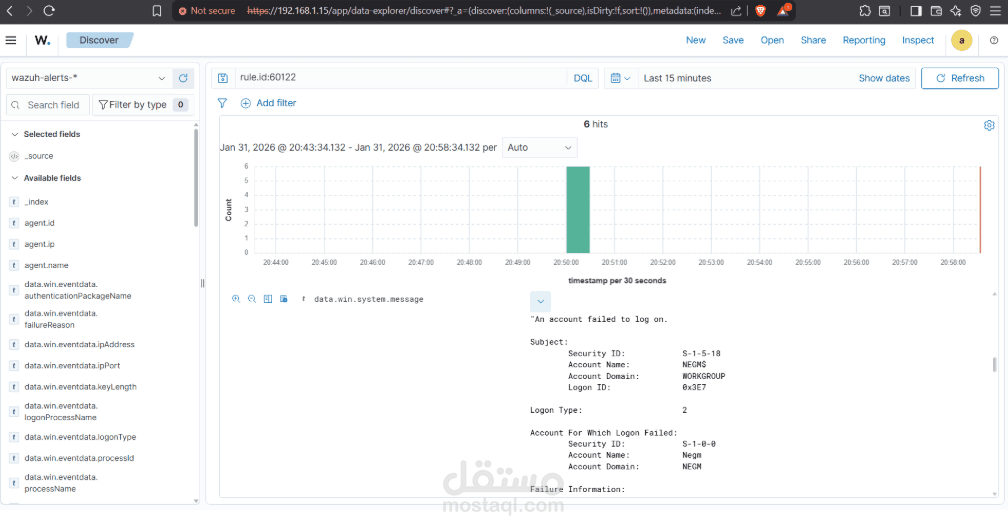Click the browser back arrow
This screenshot has width=1008, height=527.
(10, 11)
